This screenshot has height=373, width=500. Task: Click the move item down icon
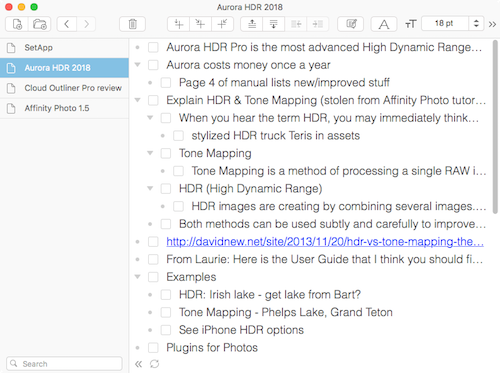tap(273, 24)
